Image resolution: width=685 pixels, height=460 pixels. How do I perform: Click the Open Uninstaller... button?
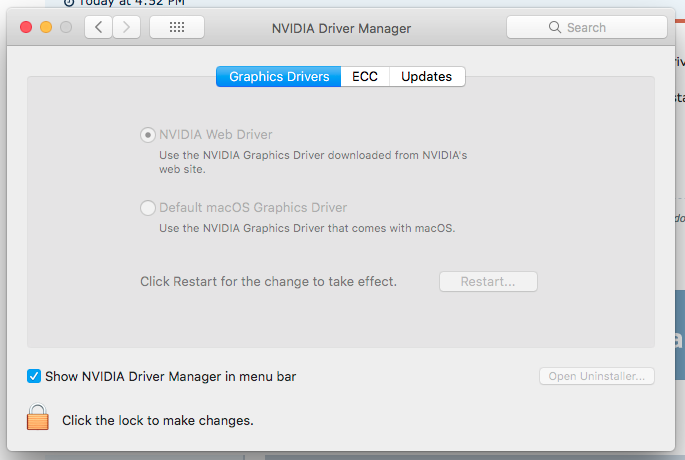tap(597, 376)
